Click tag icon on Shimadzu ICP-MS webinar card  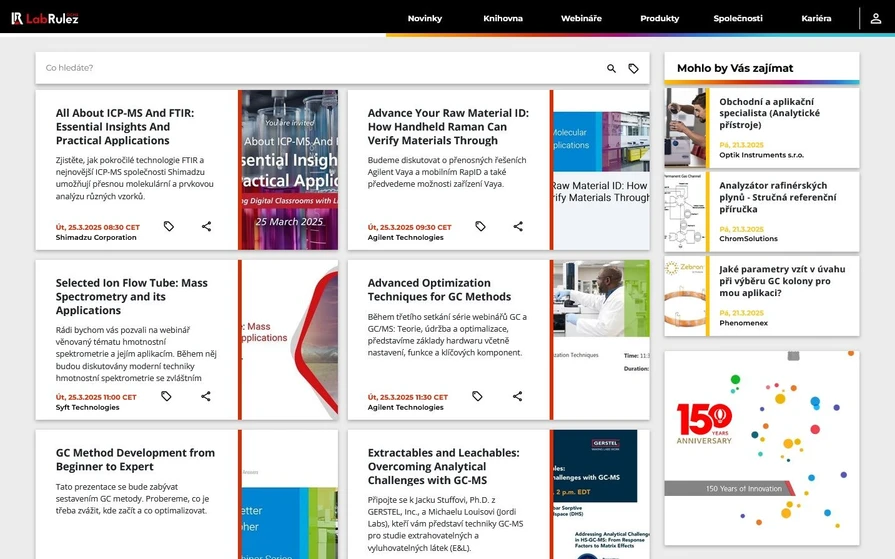(169, 227)
